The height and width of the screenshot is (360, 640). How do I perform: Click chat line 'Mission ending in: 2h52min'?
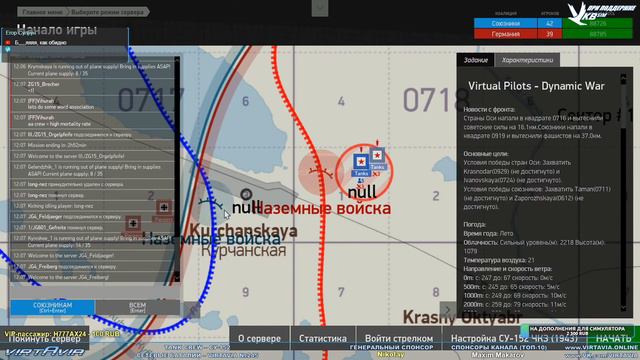[57, 145]
